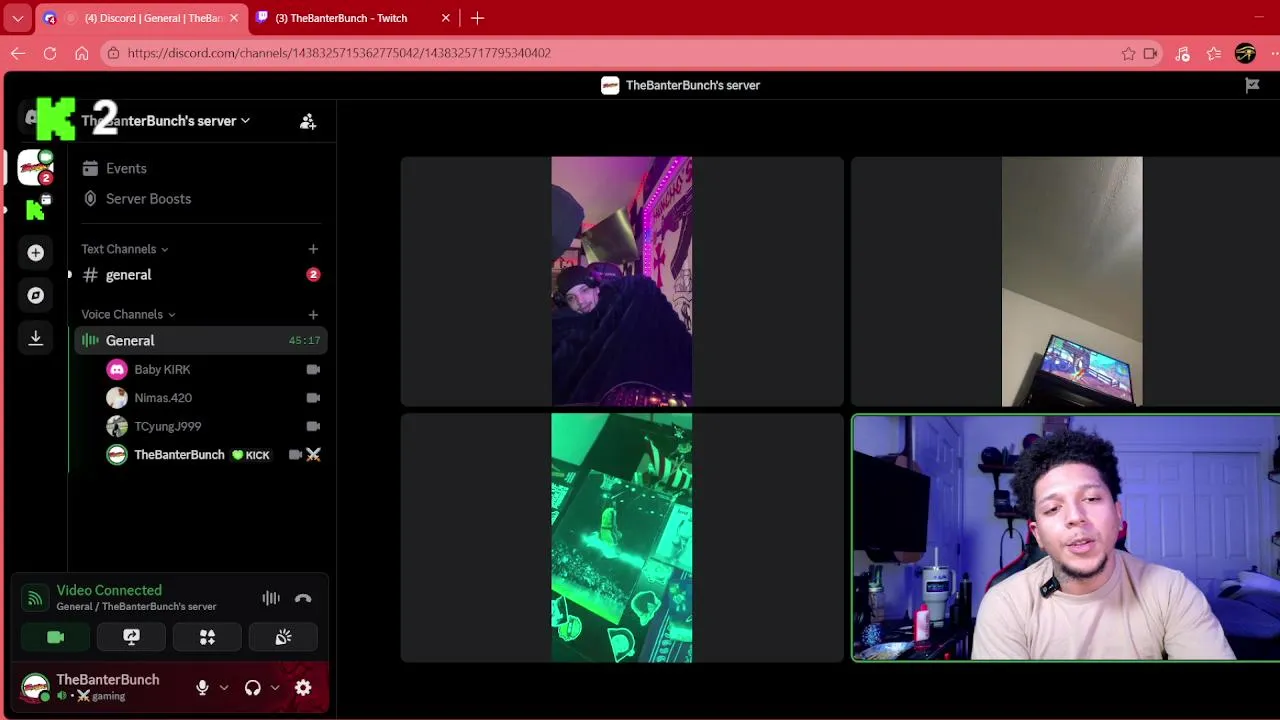This screenshot has height=720, width=1280.
Task: Bookmark this page with the star
Action: point(1128,53)
